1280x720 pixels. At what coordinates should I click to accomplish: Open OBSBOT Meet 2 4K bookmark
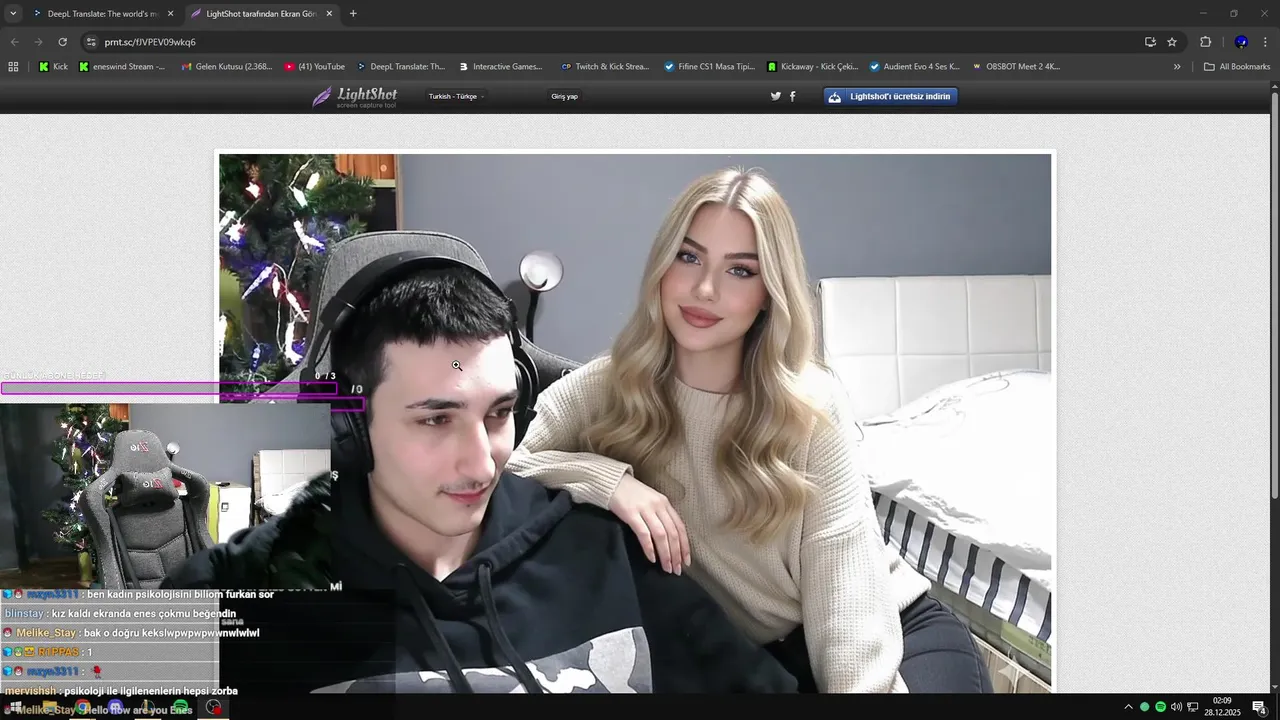1015,67
